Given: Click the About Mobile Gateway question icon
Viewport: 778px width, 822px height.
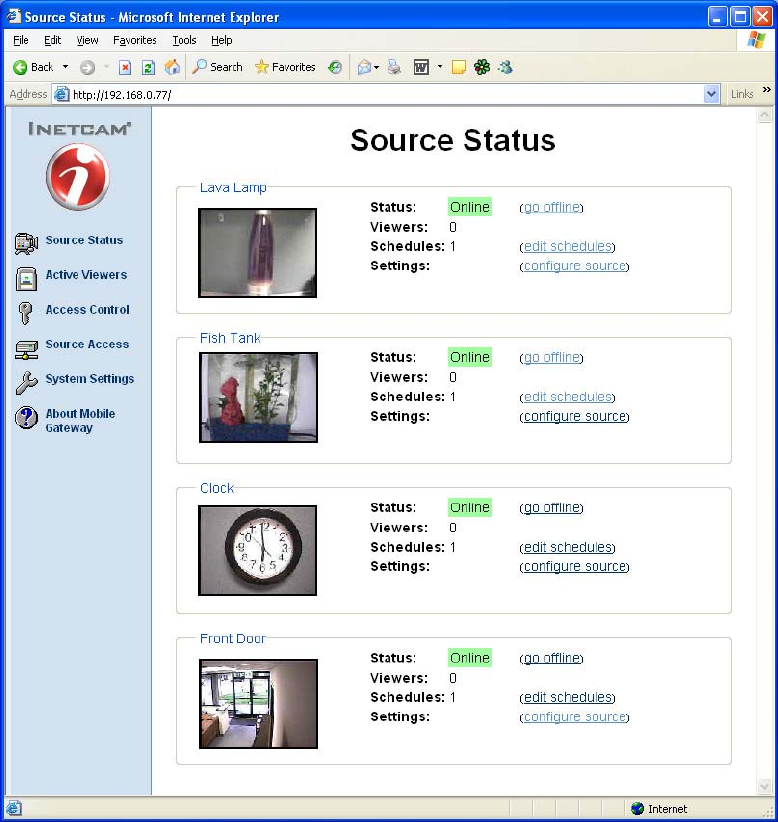Looking at the screenshot, I should coord(26,418).
